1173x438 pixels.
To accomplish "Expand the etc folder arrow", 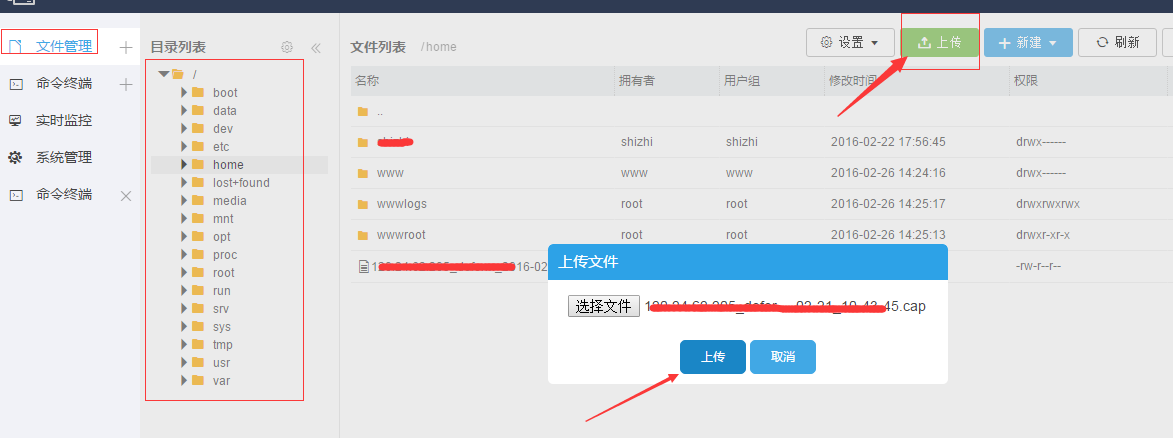I will [184, 146].
